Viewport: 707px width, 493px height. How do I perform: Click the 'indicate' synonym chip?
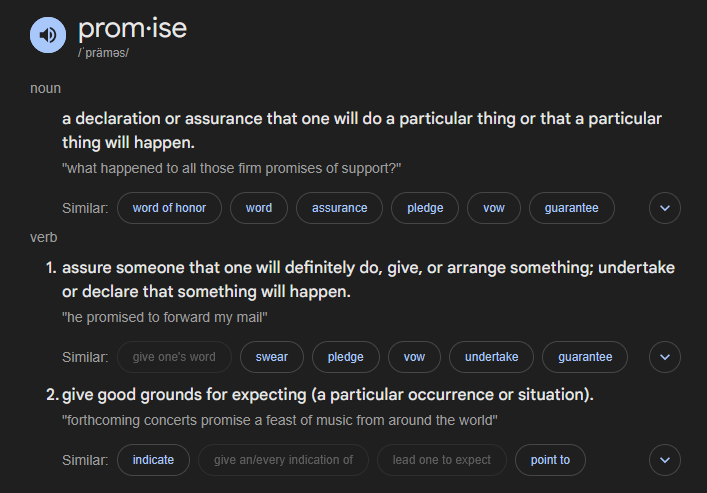click(153, 460)
